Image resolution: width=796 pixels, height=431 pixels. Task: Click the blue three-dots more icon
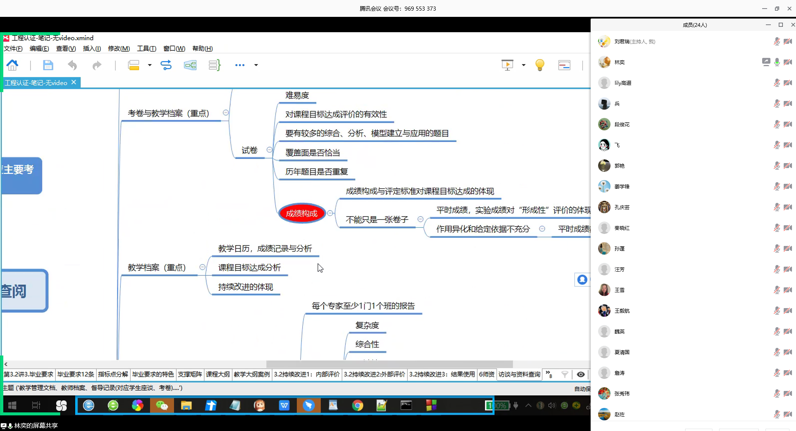coord(239,65)
